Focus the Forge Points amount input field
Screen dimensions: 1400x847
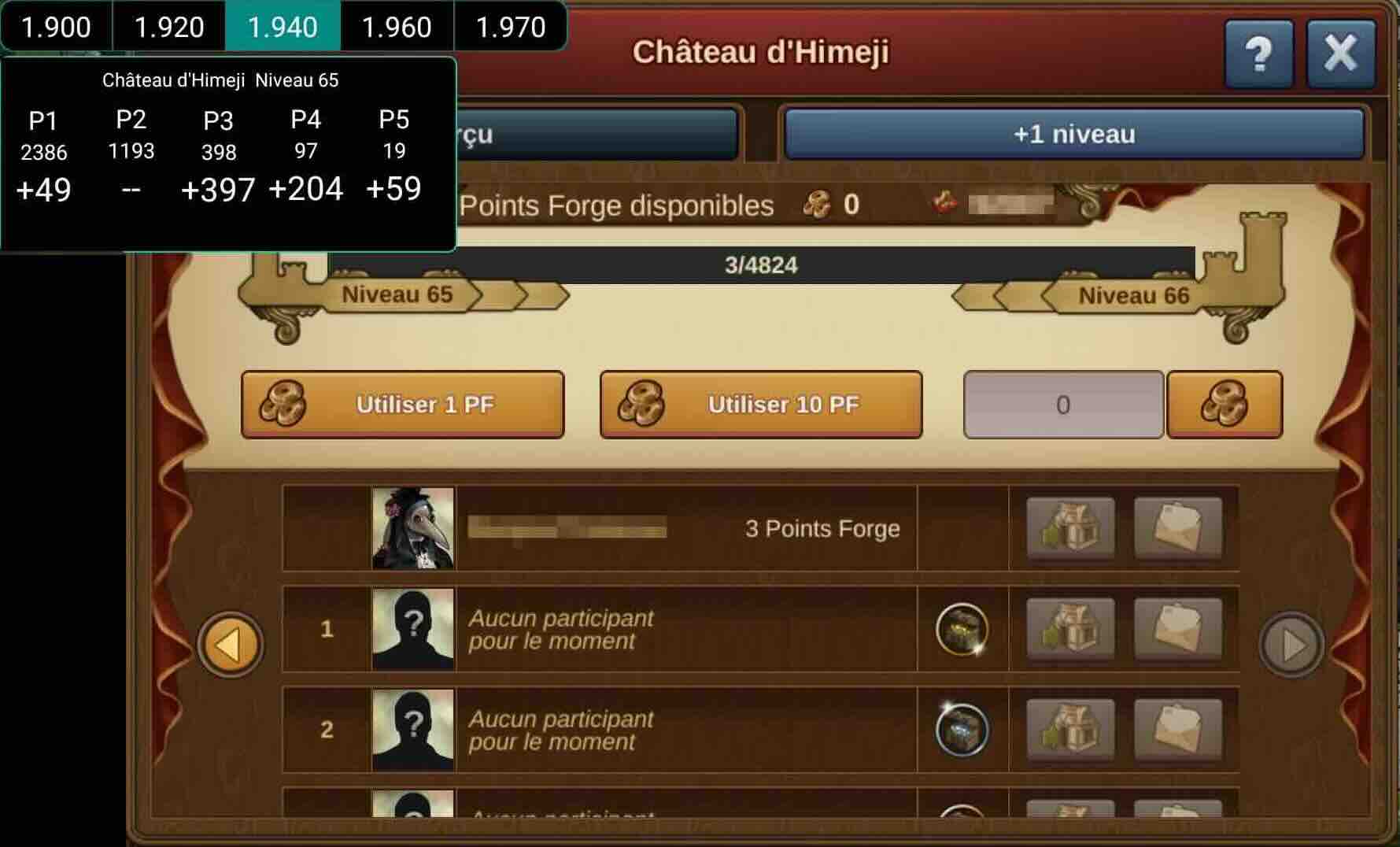pos(1063,405)
